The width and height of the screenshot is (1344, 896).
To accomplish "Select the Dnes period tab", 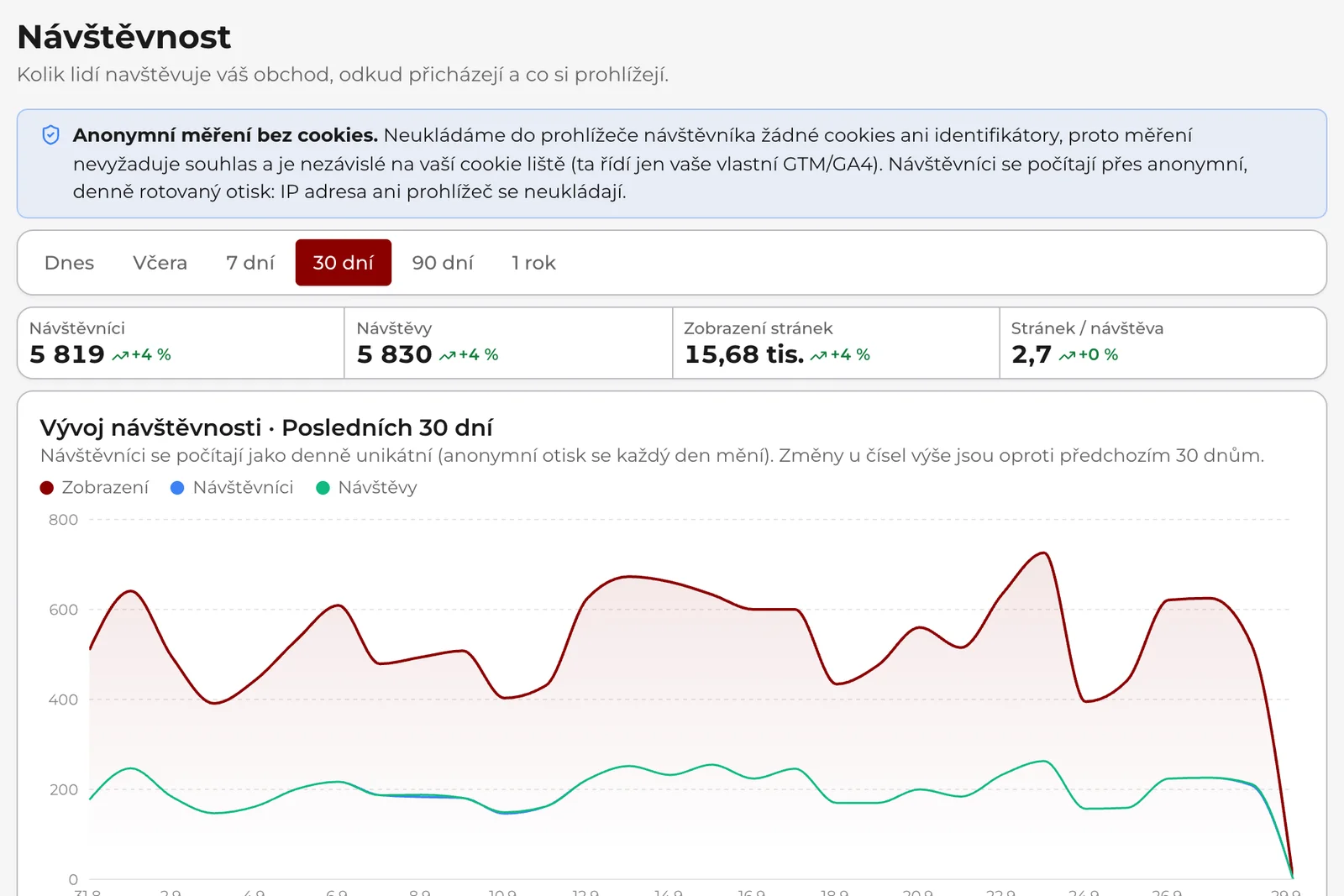I will tap(69, 263).
